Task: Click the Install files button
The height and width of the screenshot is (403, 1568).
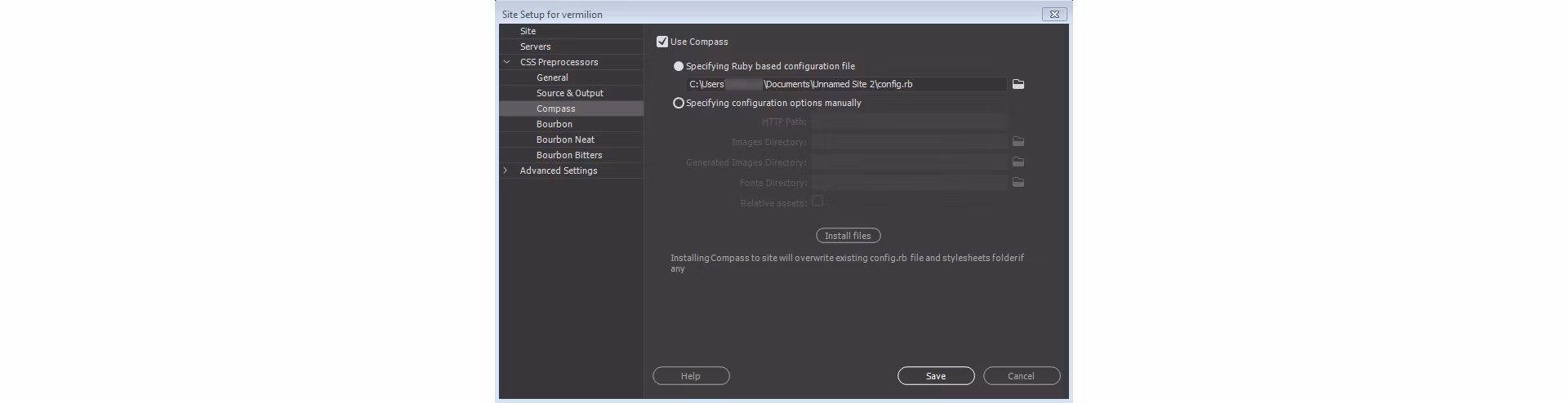Action: [x=848, y=236]
